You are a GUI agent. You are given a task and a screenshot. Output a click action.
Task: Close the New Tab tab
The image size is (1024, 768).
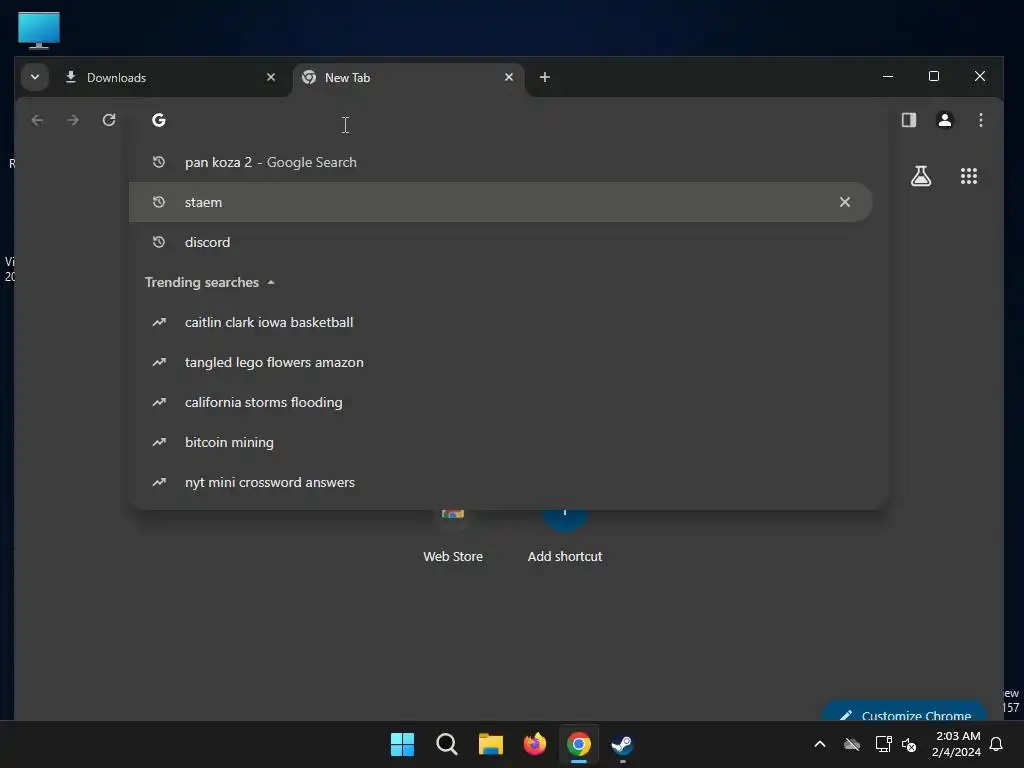pyautogui.click(x=509, y=77)
